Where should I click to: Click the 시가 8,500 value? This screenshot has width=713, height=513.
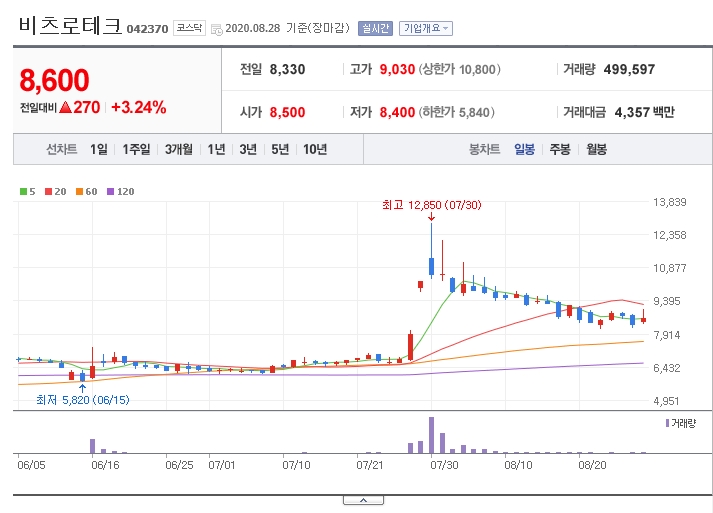click(287, 112)
